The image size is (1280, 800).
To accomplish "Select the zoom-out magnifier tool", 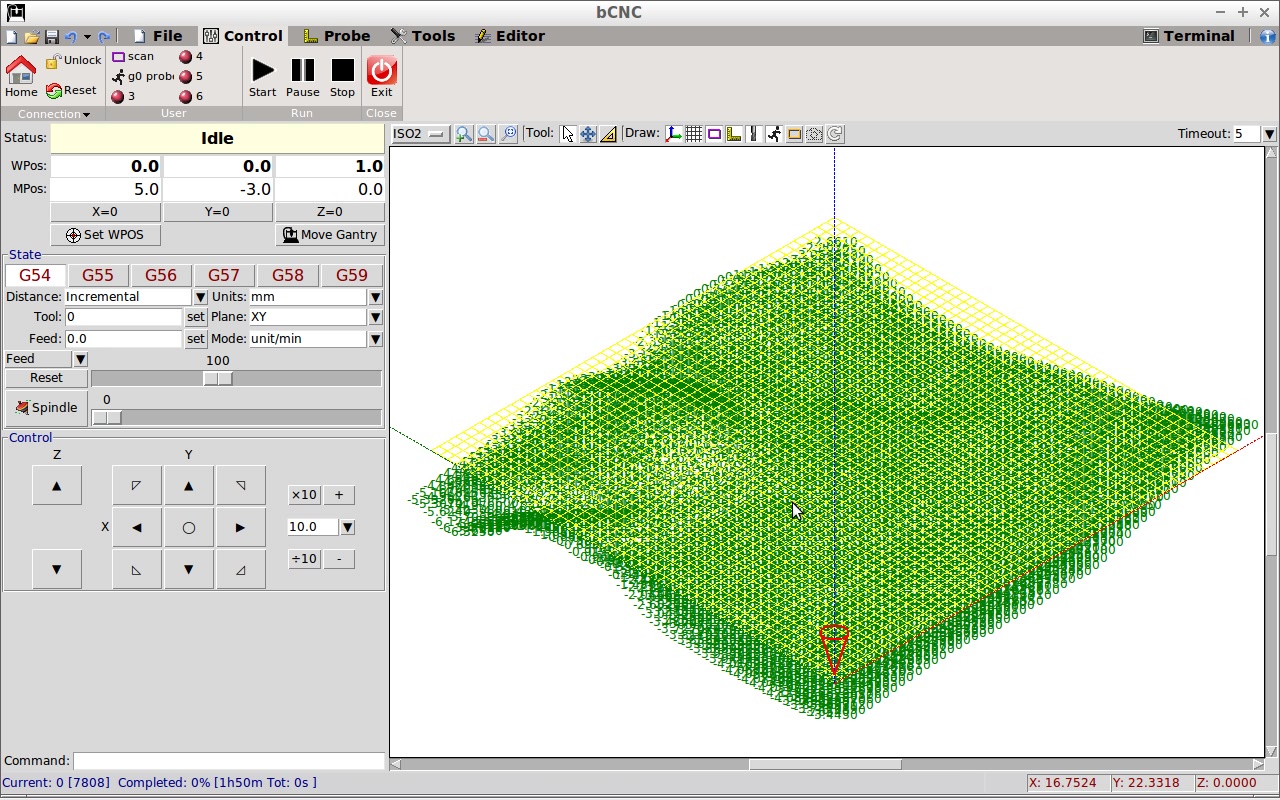I will click(485, 133).
